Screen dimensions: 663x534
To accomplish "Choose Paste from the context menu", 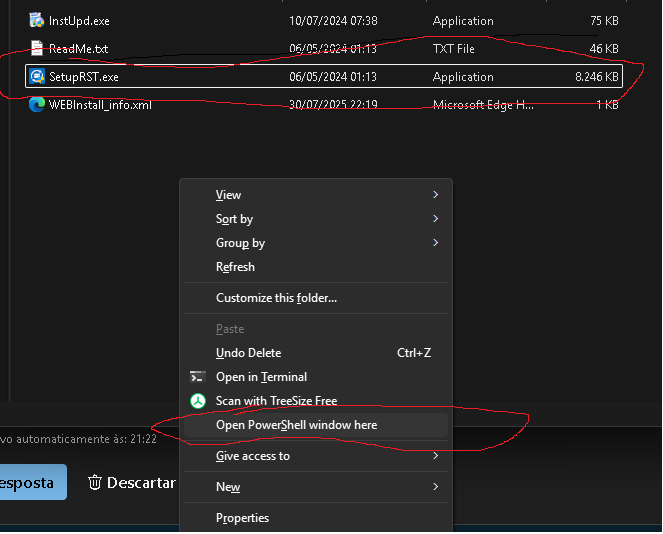I will tap(316, 329).
